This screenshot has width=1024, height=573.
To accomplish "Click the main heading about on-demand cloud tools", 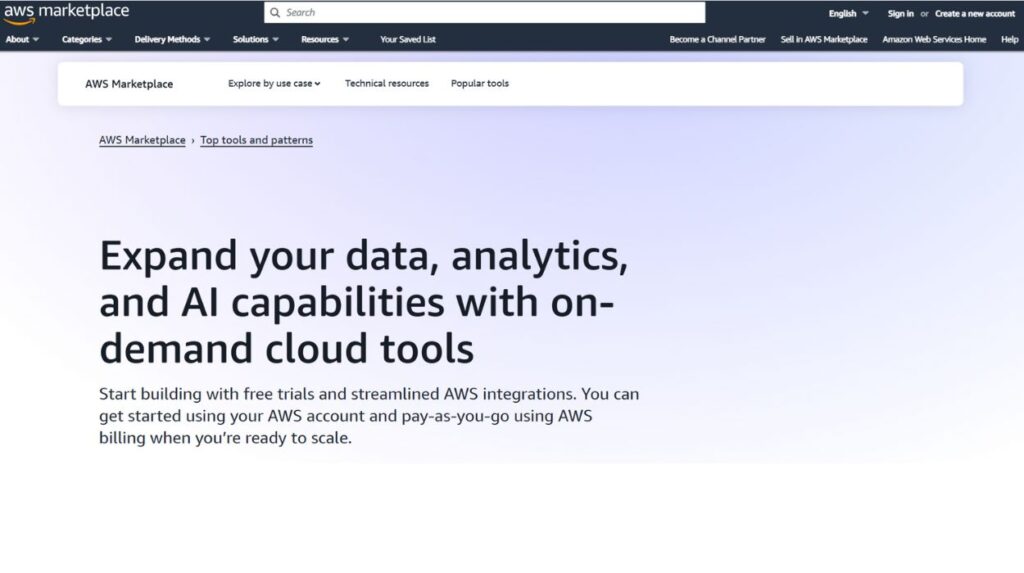I will tap(364, 301).
